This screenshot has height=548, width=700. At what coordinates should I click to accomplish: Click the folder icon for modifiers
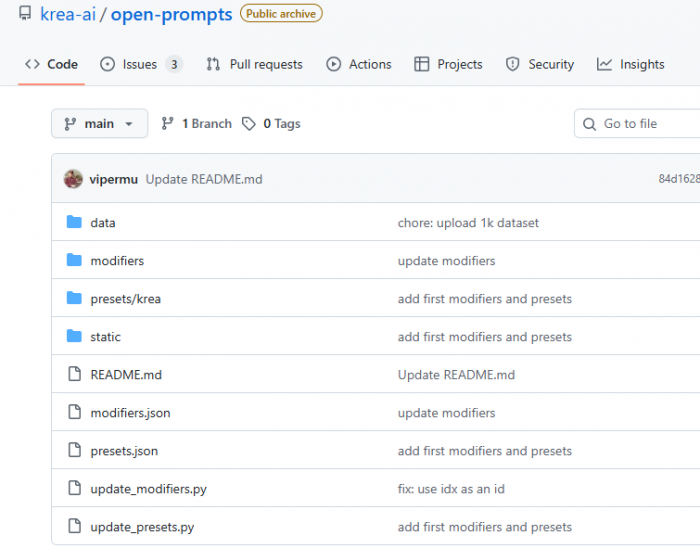pyautogui.click(x=74, y=260)
